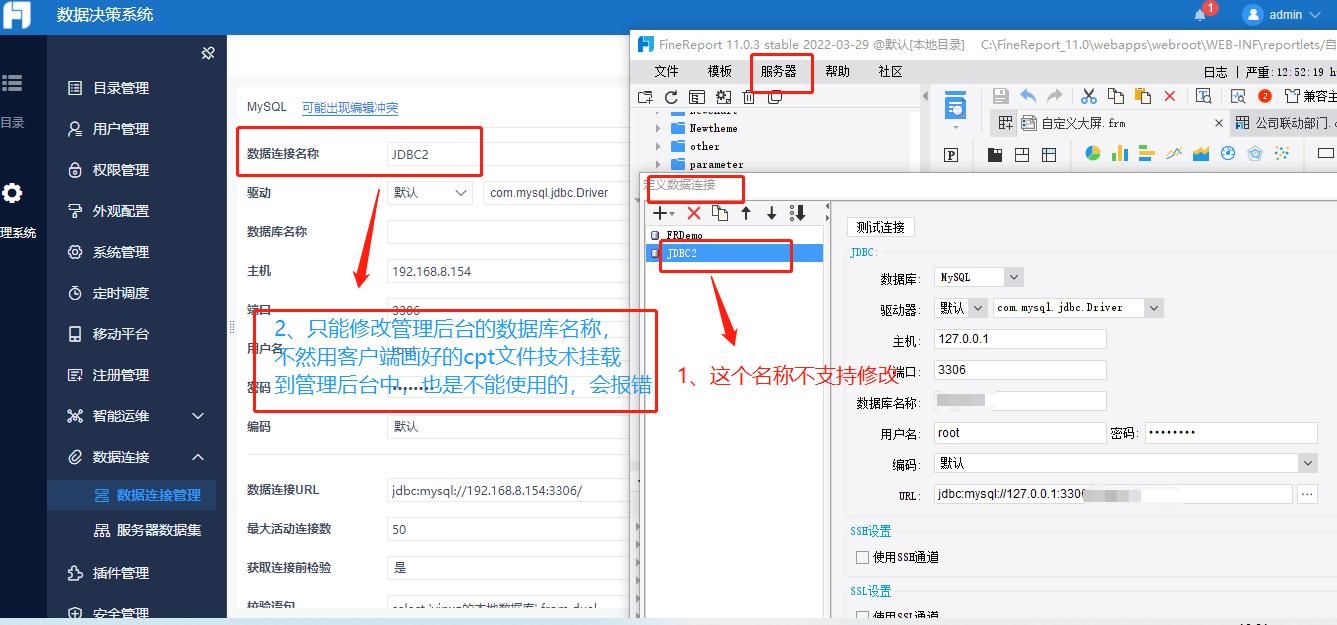The height and width of the screenshot is (625, 1337).
Task: Move connection up arrow icon
Action: 745,213
